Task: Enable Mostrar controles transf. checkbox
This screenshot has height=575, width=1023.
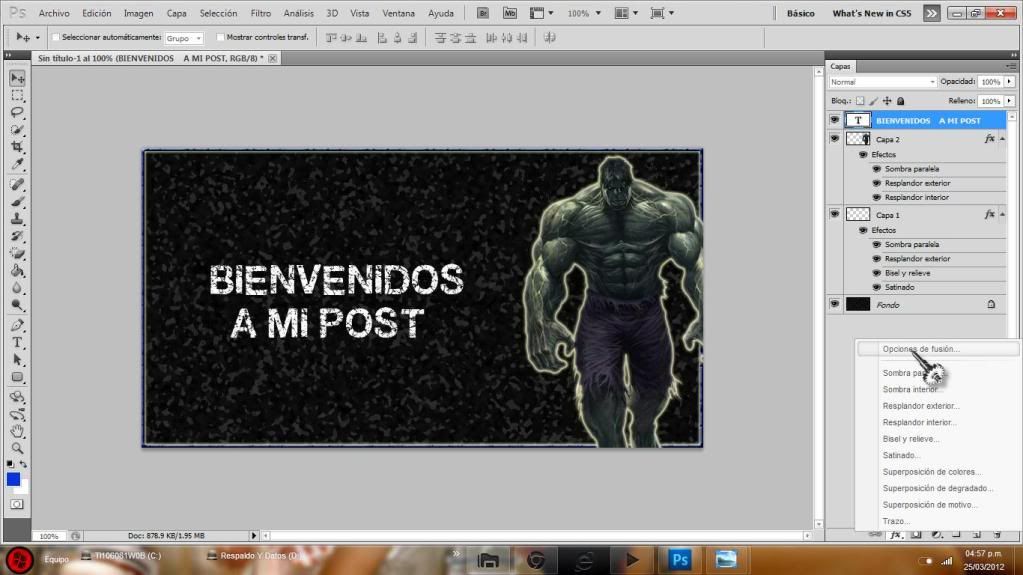Action: 221,37
